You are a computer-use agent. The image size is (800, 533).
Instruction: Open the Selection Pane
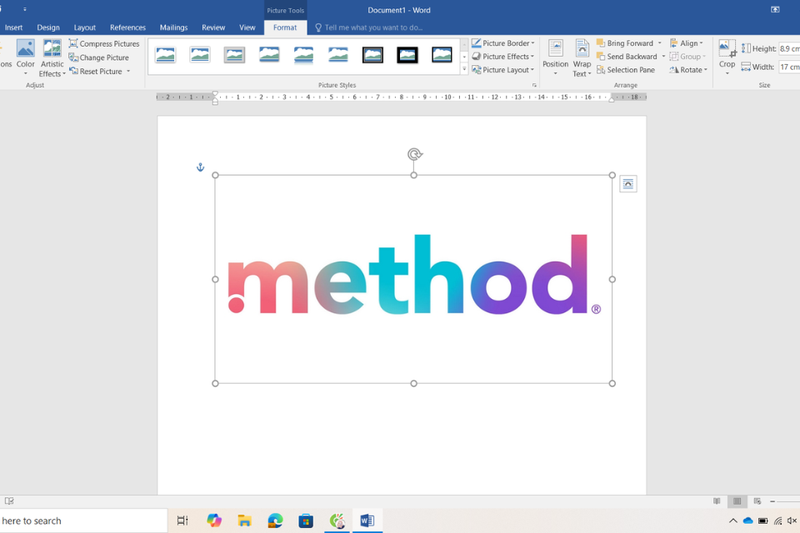626,70
